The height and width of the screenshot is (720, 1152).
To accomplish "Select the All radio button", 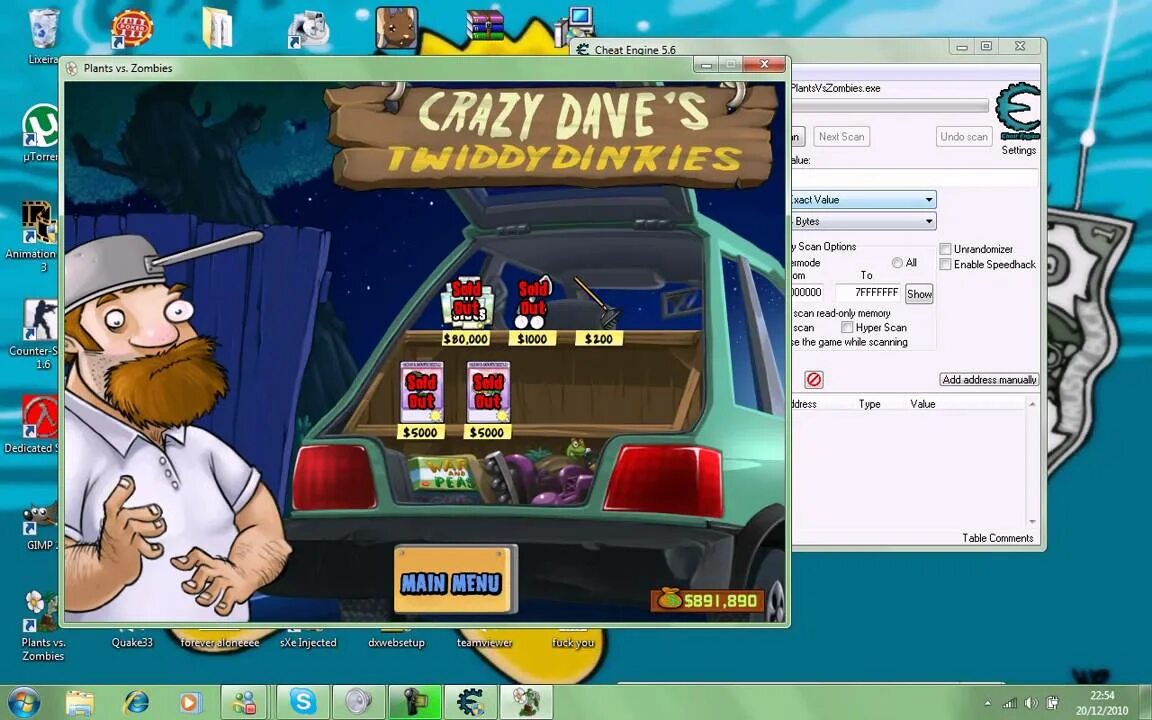I will [897, 262].
